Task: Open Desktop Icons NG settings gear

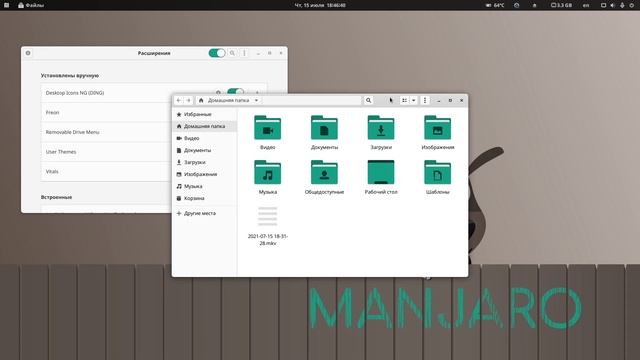Action: coord(218,92)
